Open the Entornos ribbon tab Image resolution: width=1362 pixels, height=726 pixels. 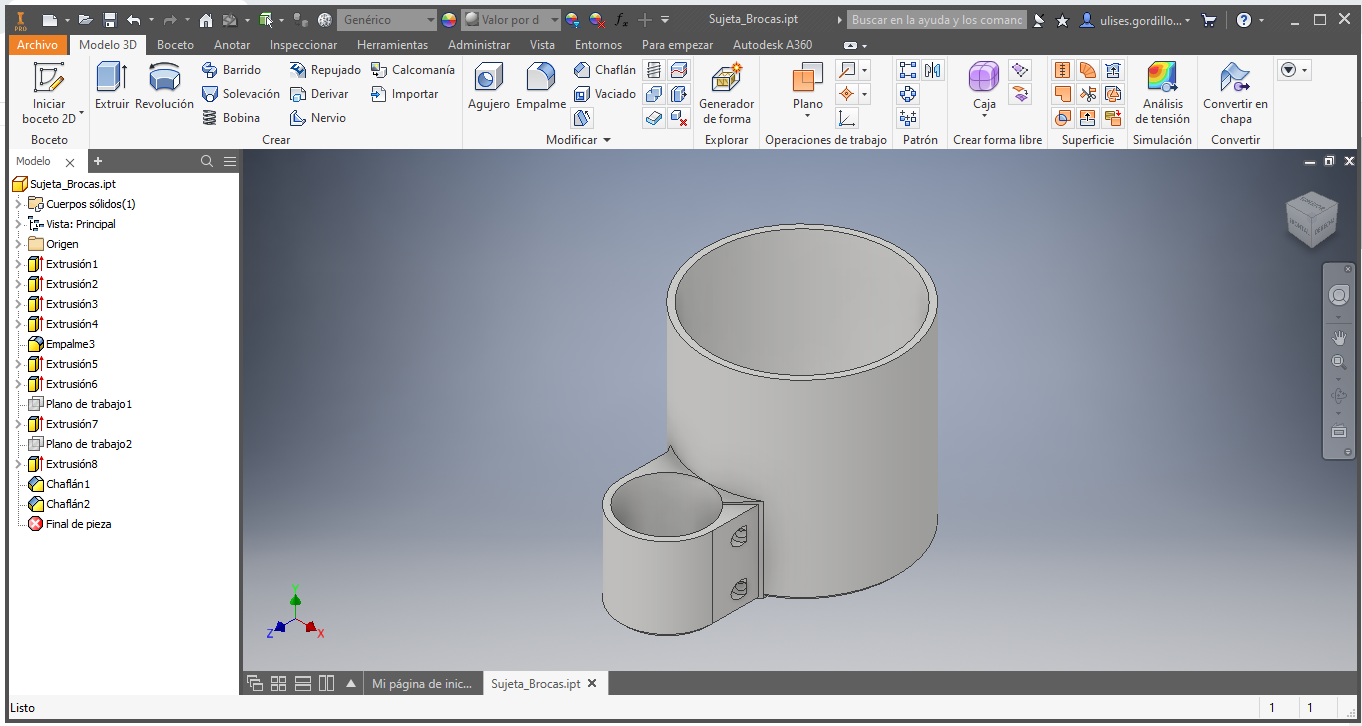(x=598, y=45)
